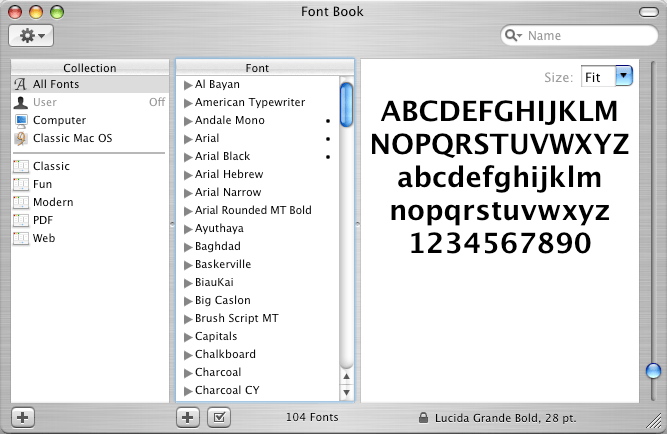Image resolution: width=667 pixels, height=434 pixels.
Task: Click the Classic collection icon
Action: pos(21,166)
